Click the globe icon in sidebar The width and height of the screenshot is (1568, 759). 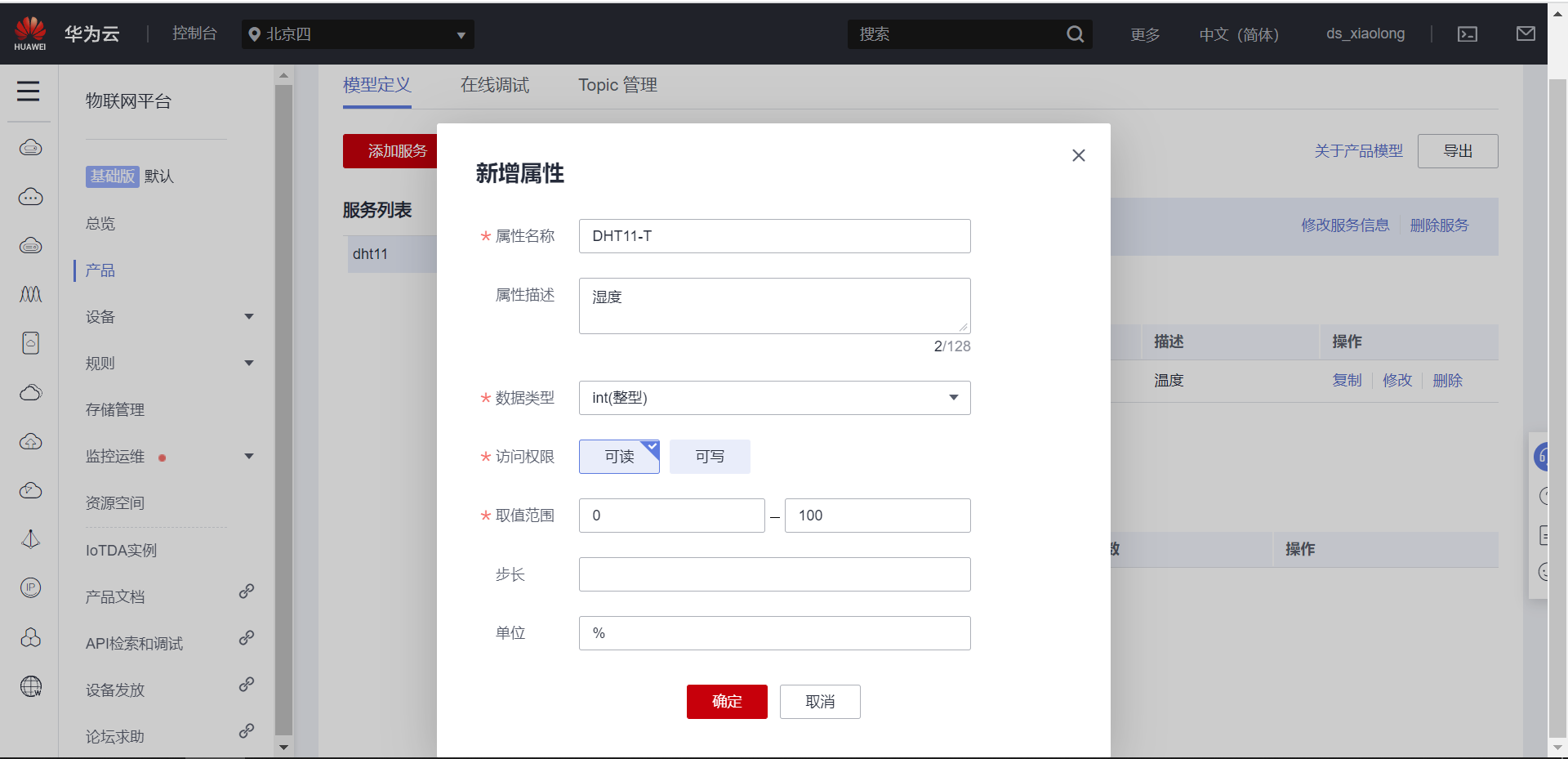tap(31, 686)
